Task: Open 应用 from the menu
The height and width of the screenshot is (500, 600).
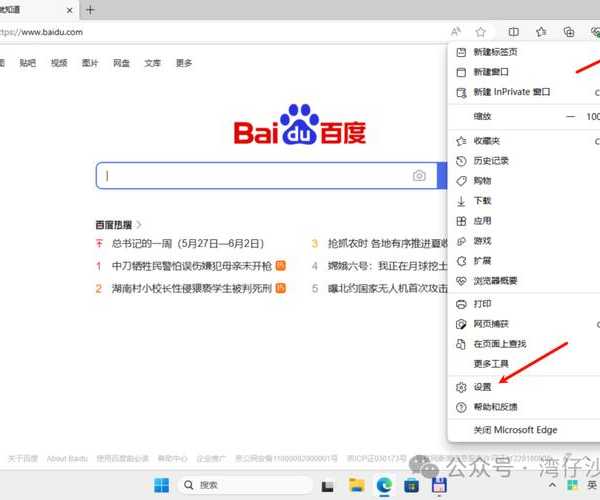Action: (523, 221)
